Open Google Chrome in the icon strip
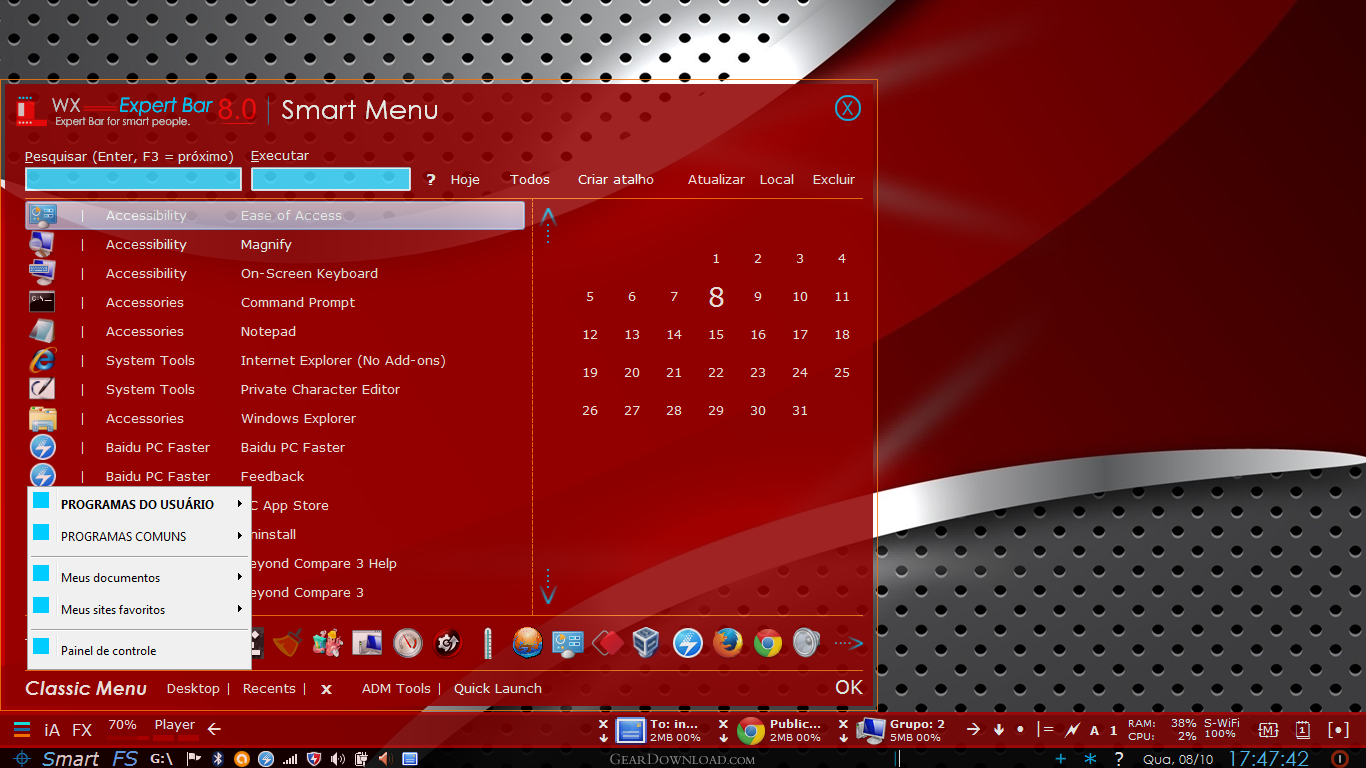1366x768 pixels. (768, 643)
